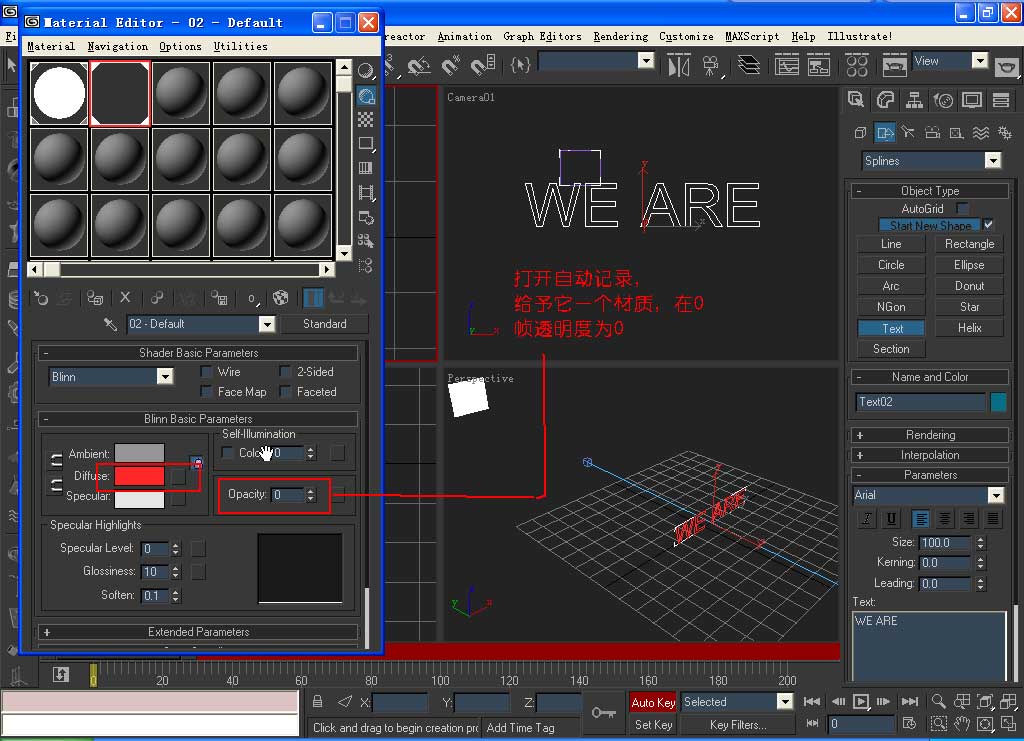Screen dimensions: 1024x741
Task: Go to the end frame
Action: pos(910,702)
